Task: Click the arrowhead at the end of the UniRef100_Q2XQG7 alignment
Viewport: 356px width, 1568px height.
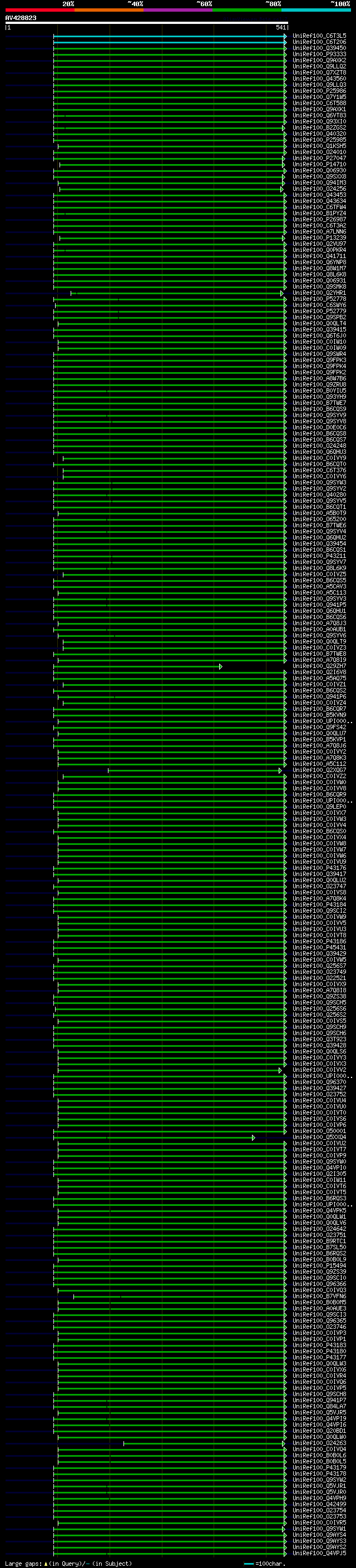Action: pyautogui.click(x=280, y=770)
